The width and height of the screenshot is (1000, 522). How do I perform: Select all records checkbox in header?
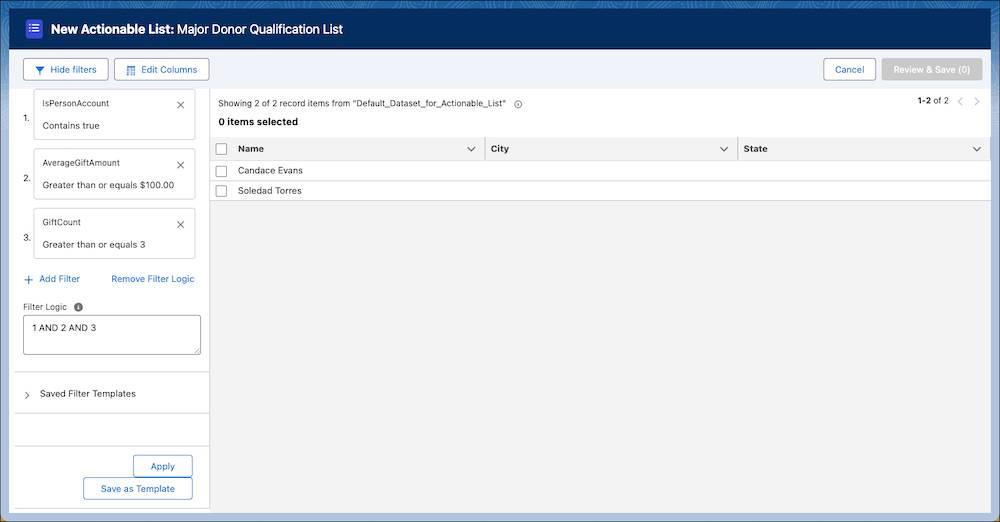[221, 149]
